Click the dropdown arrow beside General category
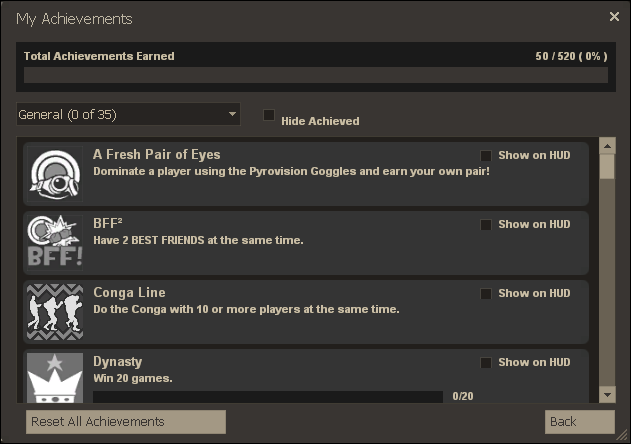The image size is (631, 444). (x=233, y=114)
